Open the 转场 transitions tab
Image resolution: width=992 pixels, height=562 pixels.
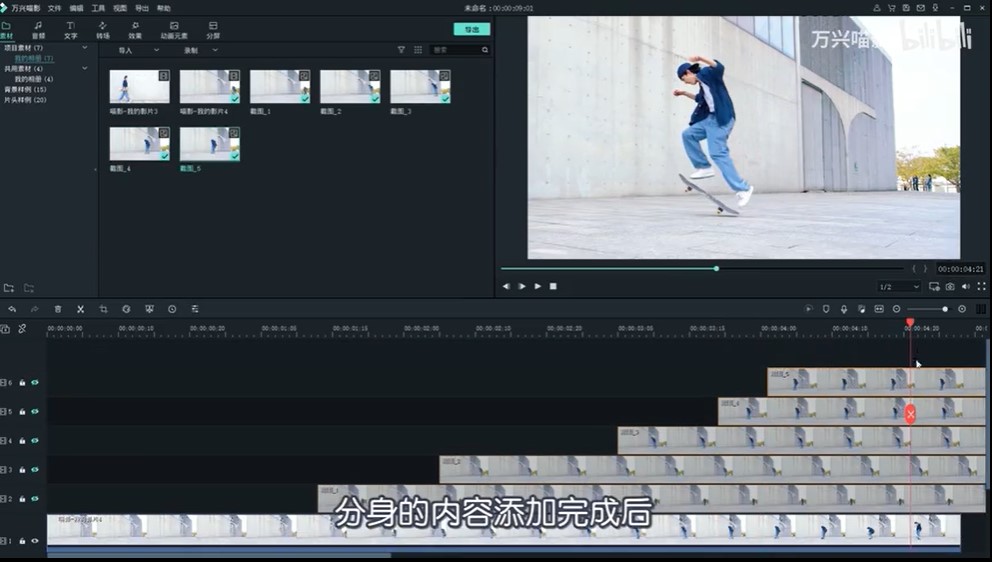(x=102, y=30)
